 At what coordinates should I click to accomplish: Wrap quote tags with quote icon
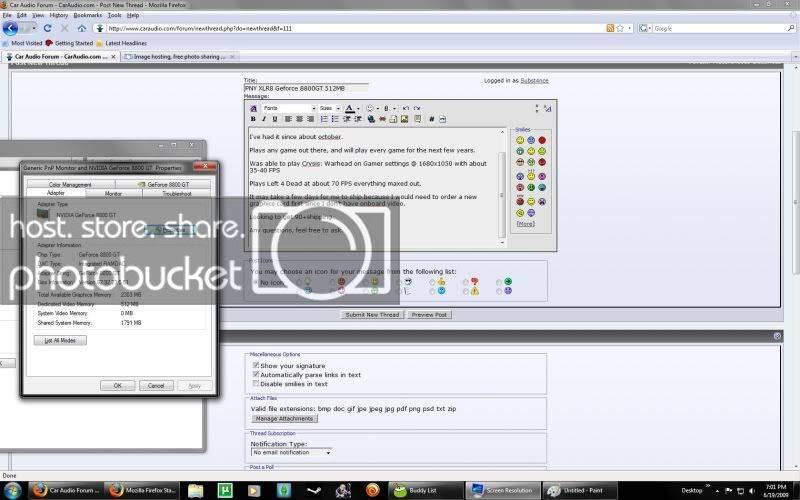418,119
